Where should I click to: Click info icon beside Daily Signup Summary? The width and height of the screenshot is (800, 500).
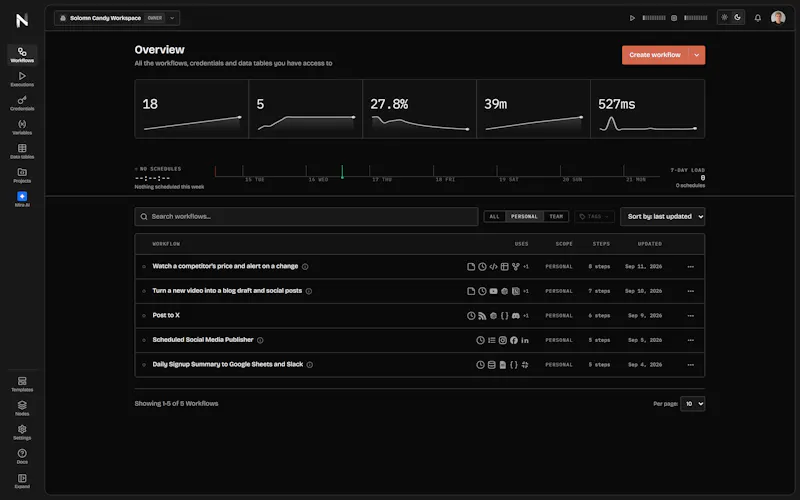pyautogui.click(x=310, y=365)
